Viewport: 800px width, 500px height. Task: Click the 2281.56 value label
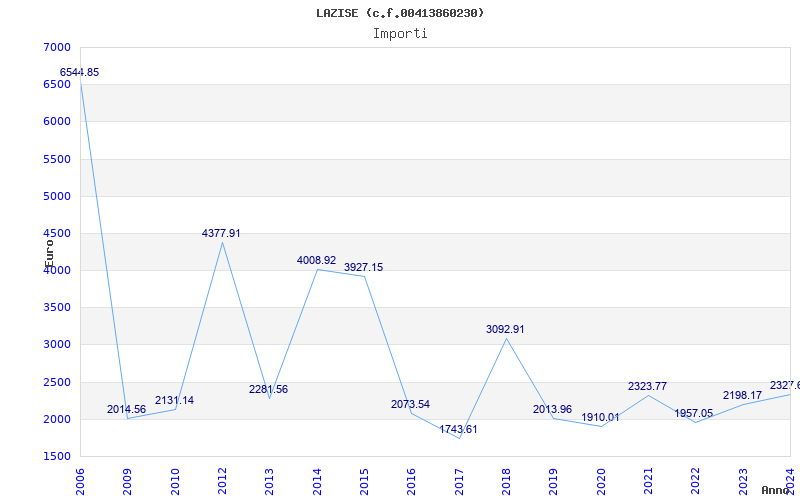pyautogui.click(x=268, y=389)
